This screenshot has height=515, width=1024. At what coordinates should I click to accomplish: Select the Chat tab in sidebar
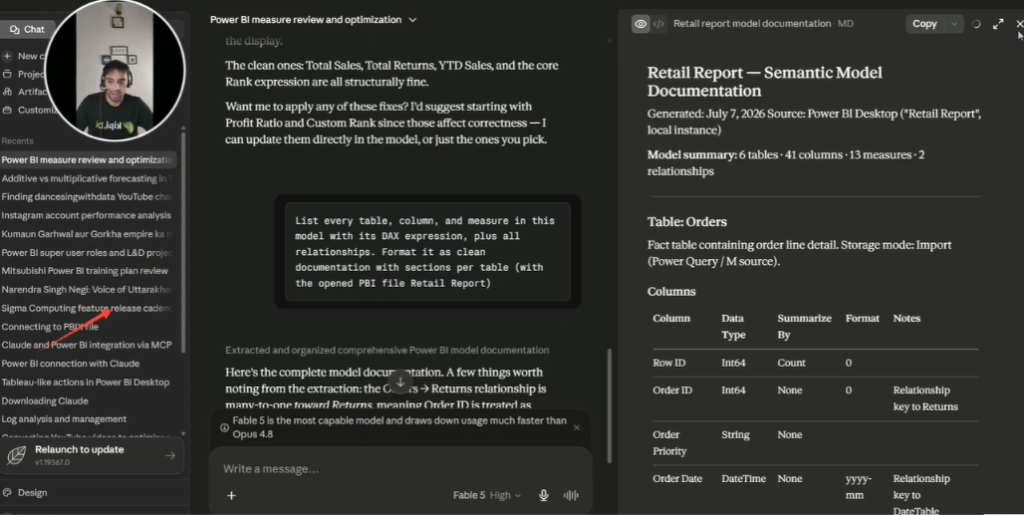click(27, 29)
